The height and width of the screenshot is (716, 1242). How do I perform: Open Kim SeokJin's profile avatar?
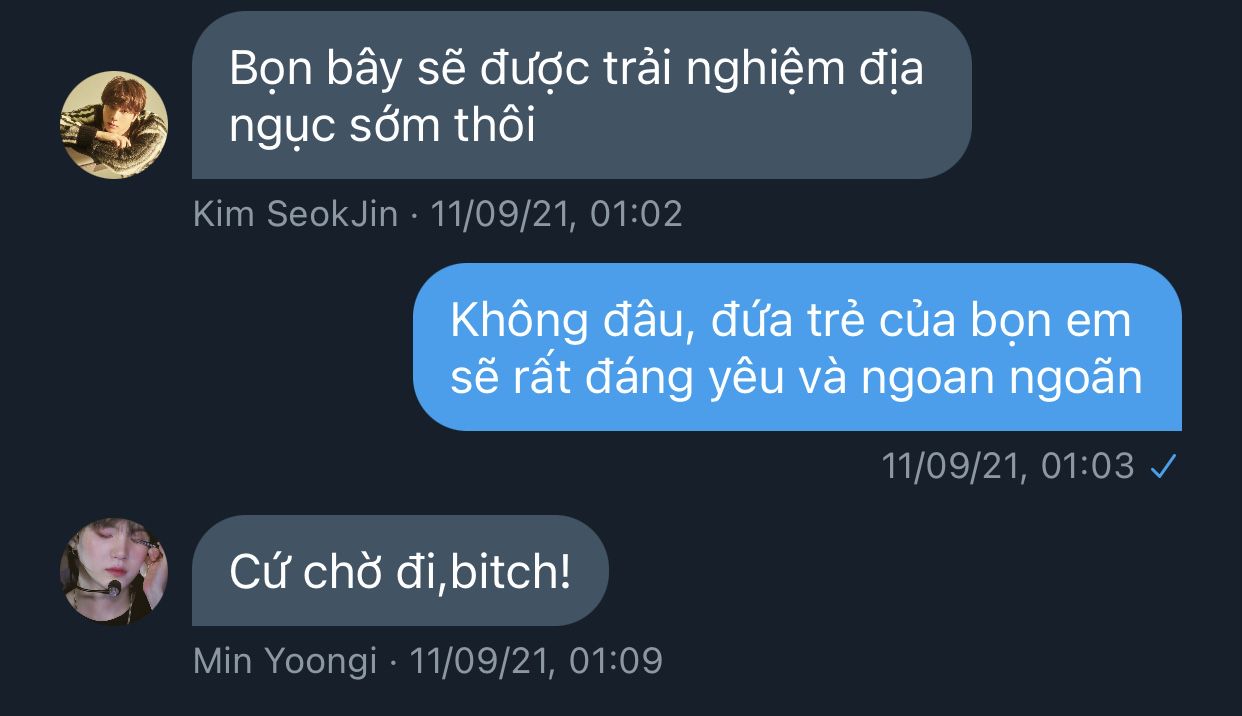pyautogui.click(x=114, y=125)
